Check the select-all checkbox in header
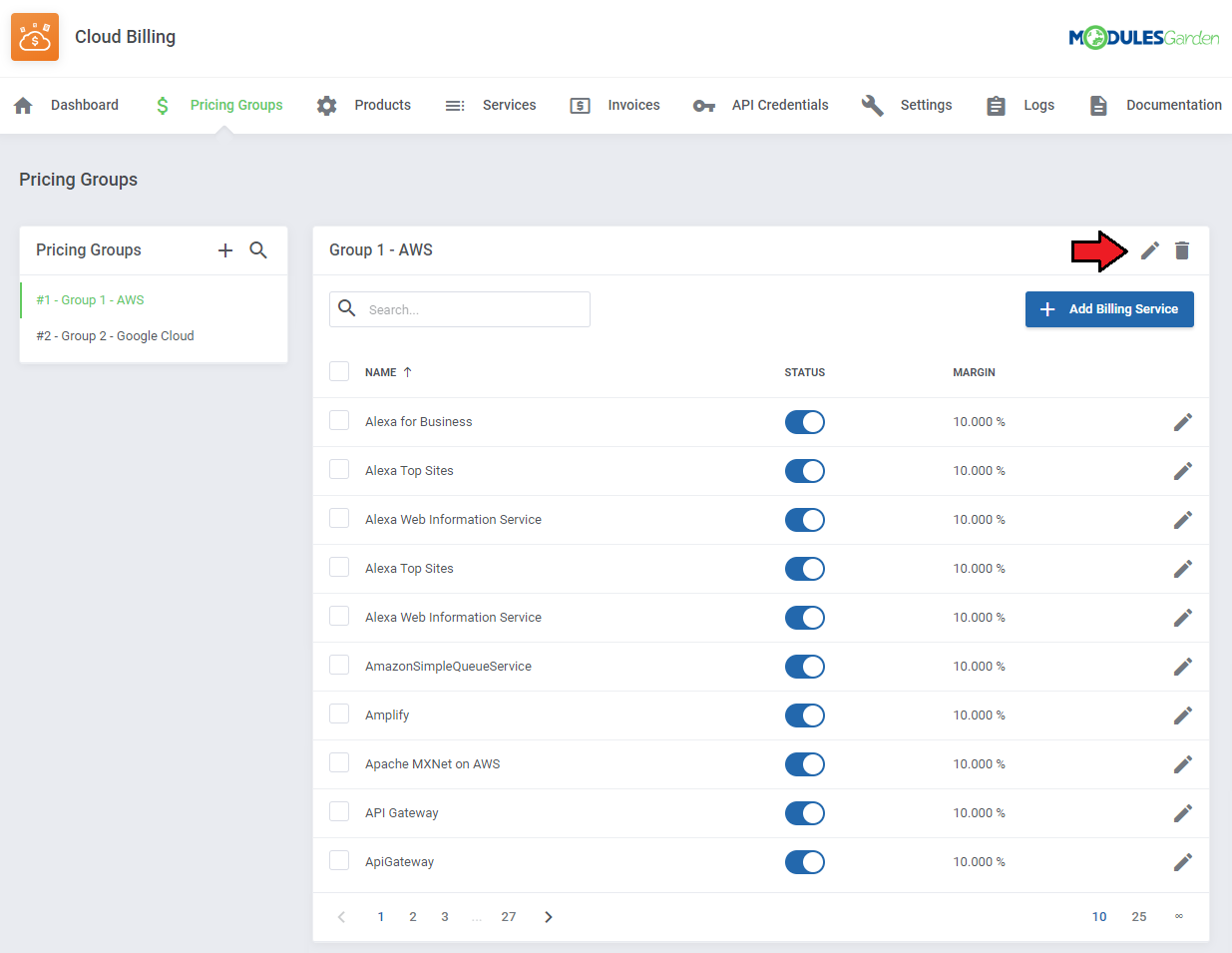 (x=339, y=371)
